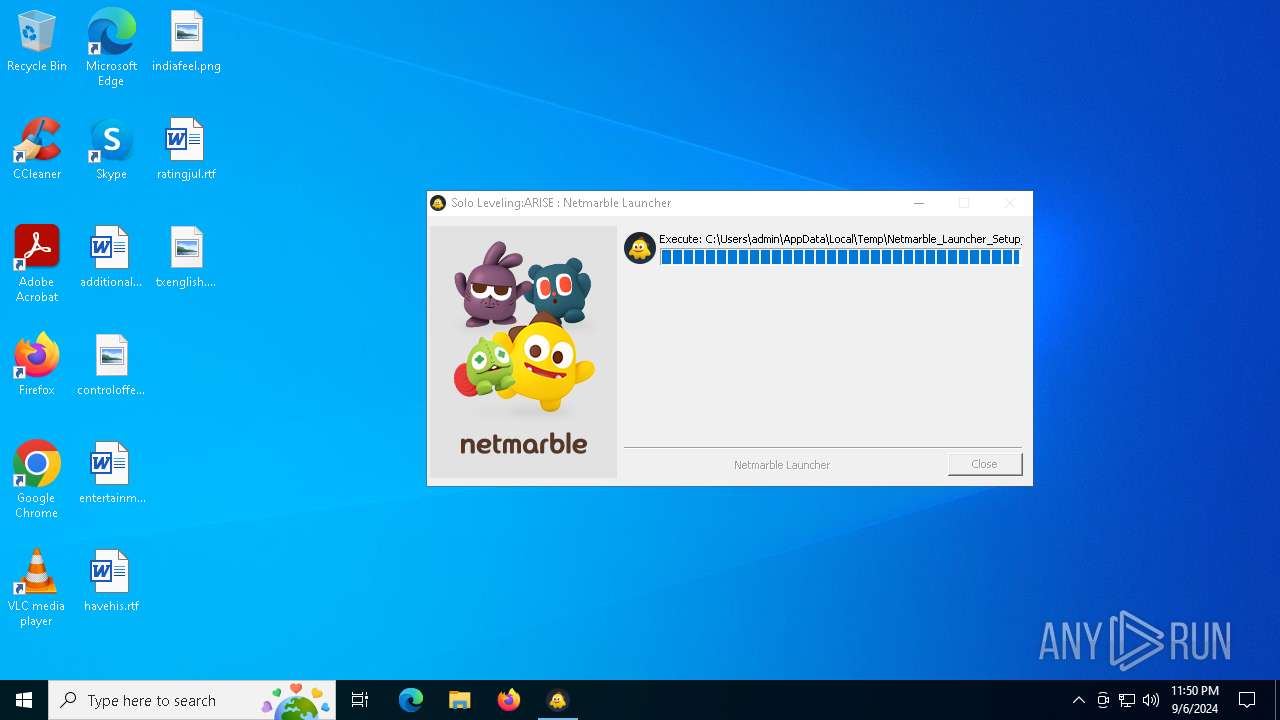Click Netmarble Launcher taskbar button

[558, 700]
